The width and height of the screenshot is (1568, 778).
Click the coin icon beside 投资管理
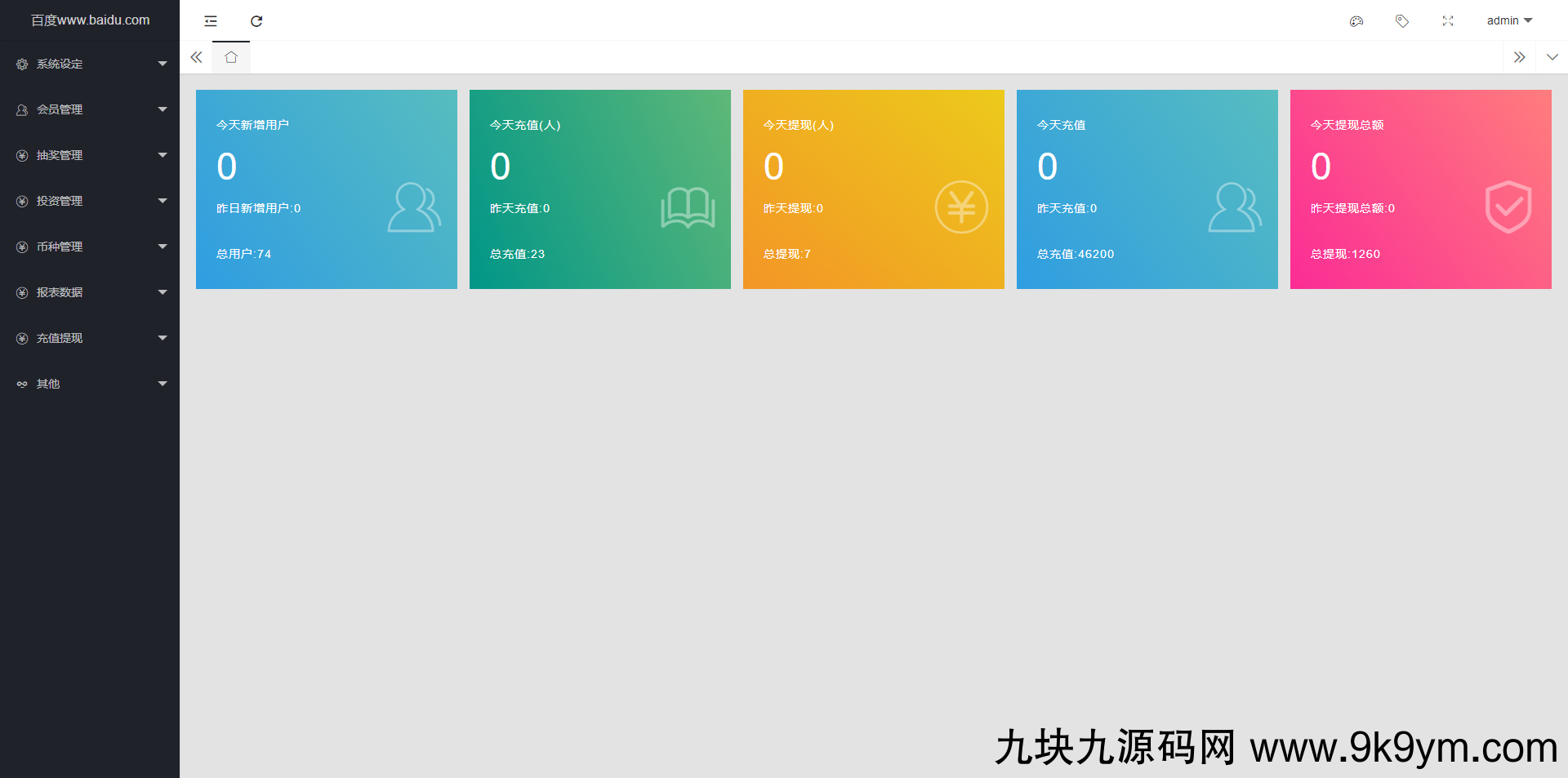[21, 200]
